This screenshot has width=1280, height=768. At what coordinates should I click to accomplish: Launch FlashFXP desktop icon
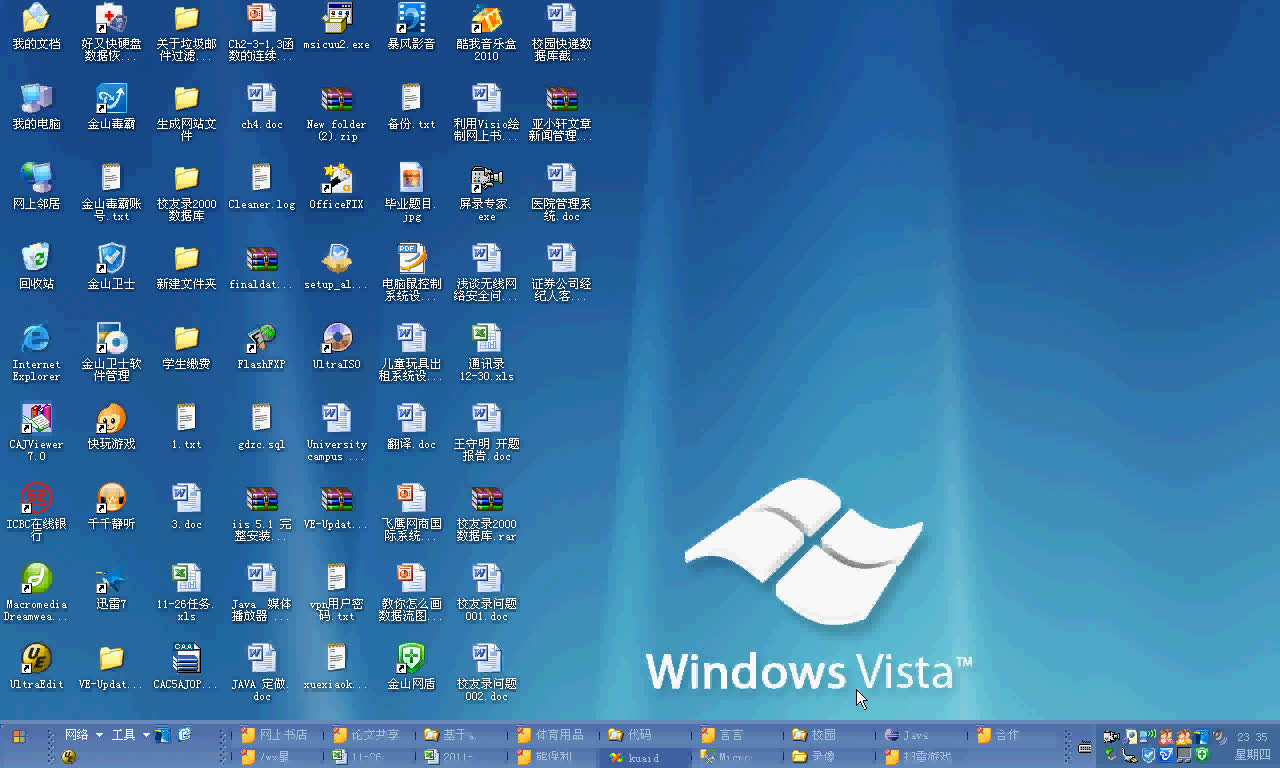(x=261, y=348)
